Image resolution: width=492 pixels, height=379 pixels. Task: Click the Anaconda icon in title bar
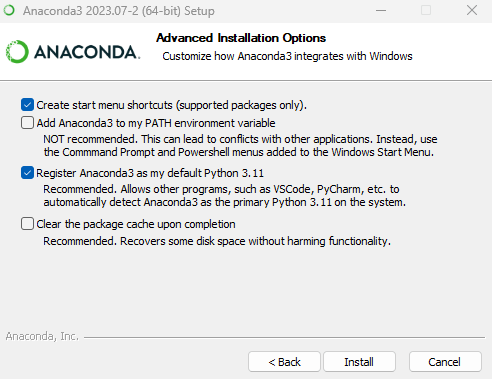coord(9,10)
